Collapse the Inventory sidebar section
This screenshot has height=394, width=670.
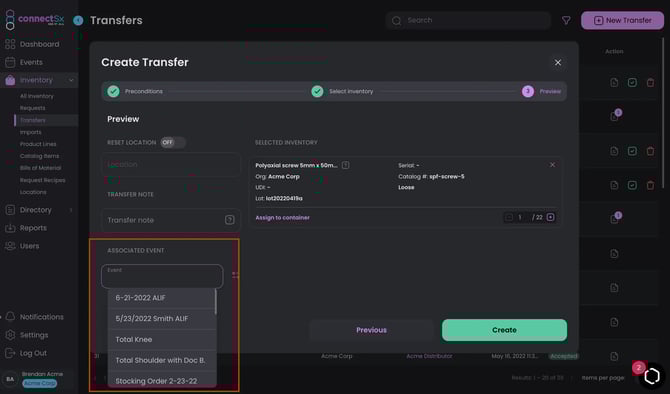71,80
